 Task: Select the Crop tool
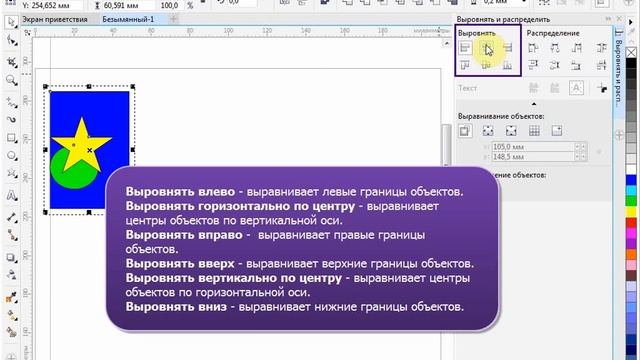tap(11, 61)
